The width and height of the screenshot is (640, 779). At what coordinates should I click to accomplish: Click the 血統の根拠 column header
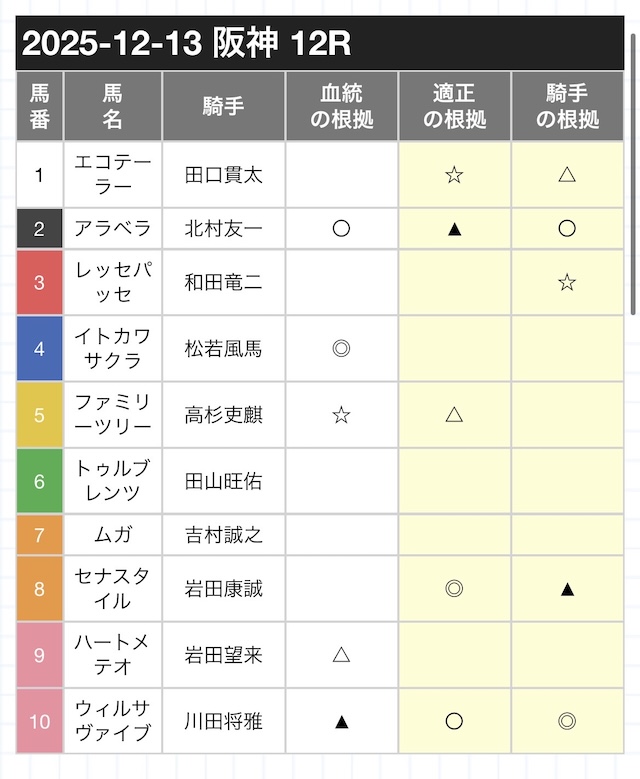point(341,107)
